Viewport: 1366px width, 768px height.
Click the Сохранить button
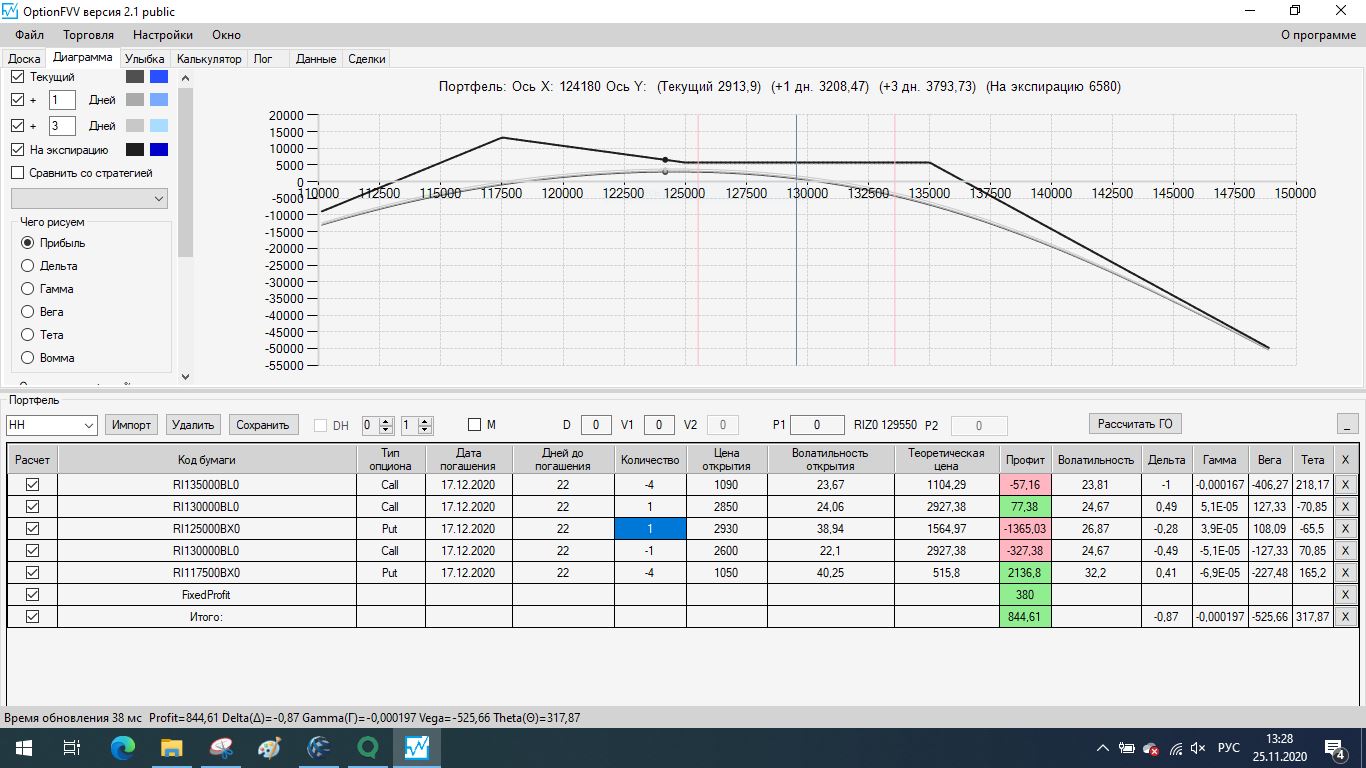(x=263, y=425)
